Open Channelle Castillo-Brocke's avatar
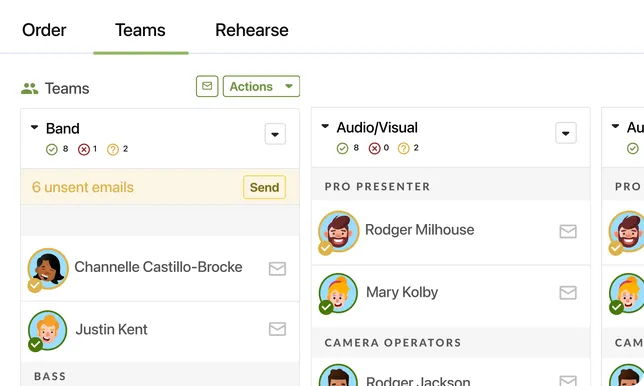 (x=48, y=269)
